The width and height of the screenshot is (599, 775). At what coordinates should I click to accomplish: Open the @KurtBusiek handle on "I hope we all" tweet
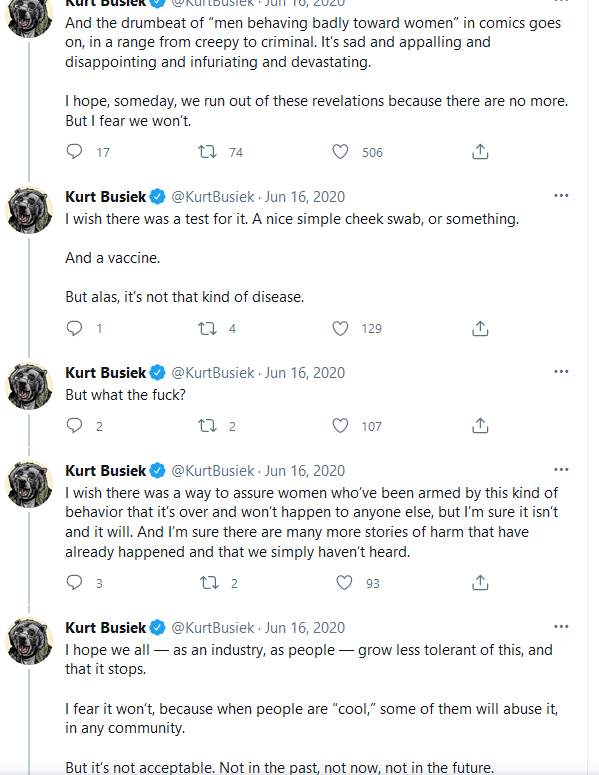tap(213, 628)
